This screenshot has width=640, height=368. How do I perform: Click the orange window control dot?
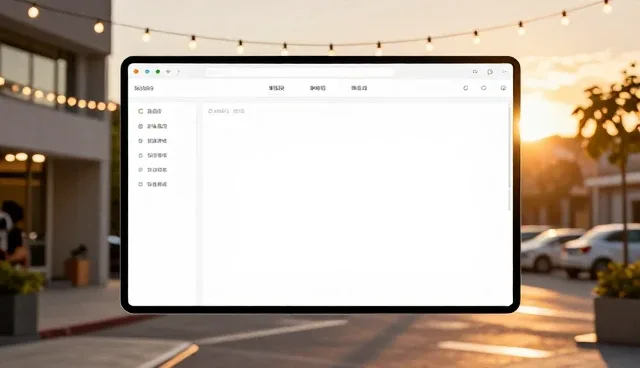click(136, 72)
